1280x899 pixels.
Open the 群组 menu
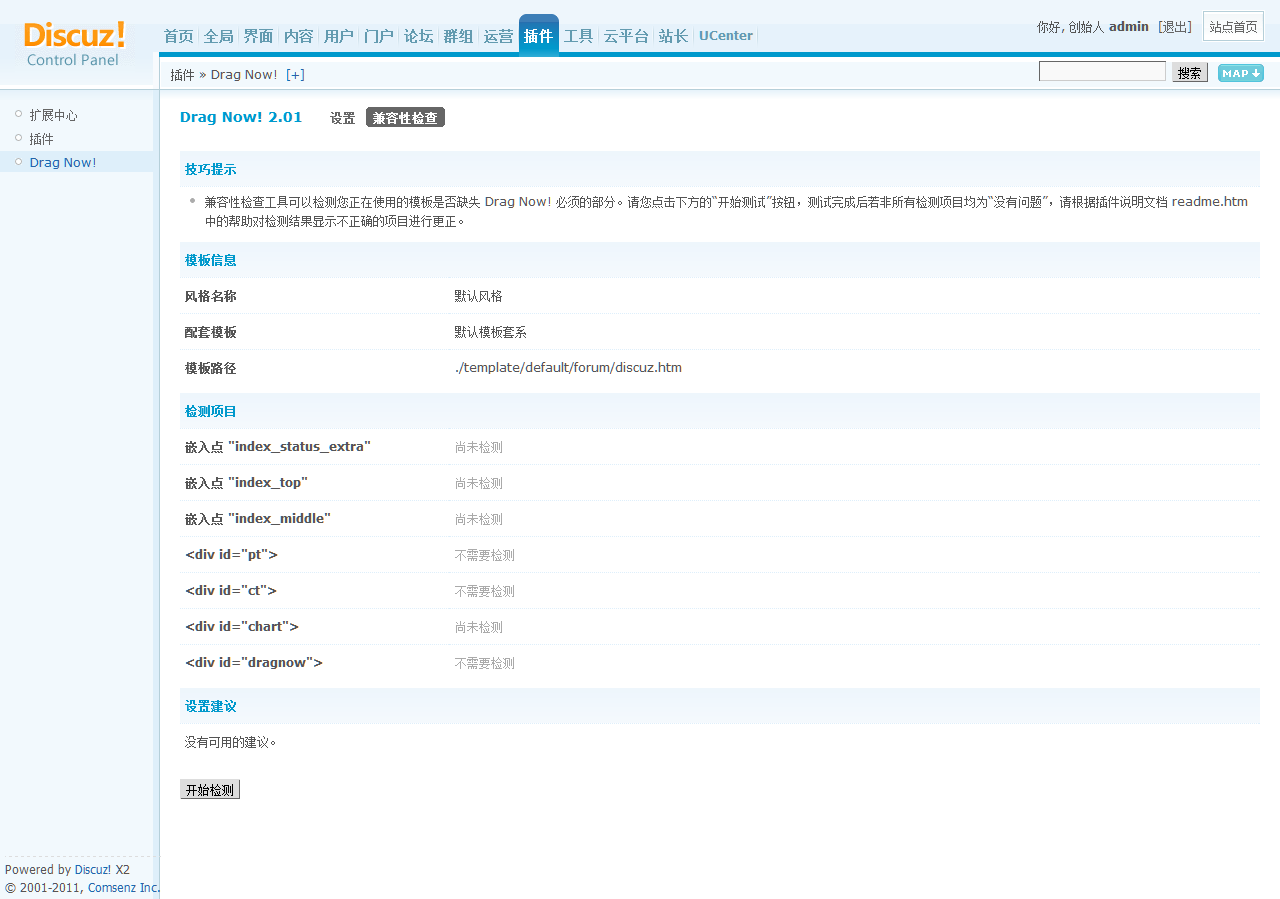click(459, 36)
